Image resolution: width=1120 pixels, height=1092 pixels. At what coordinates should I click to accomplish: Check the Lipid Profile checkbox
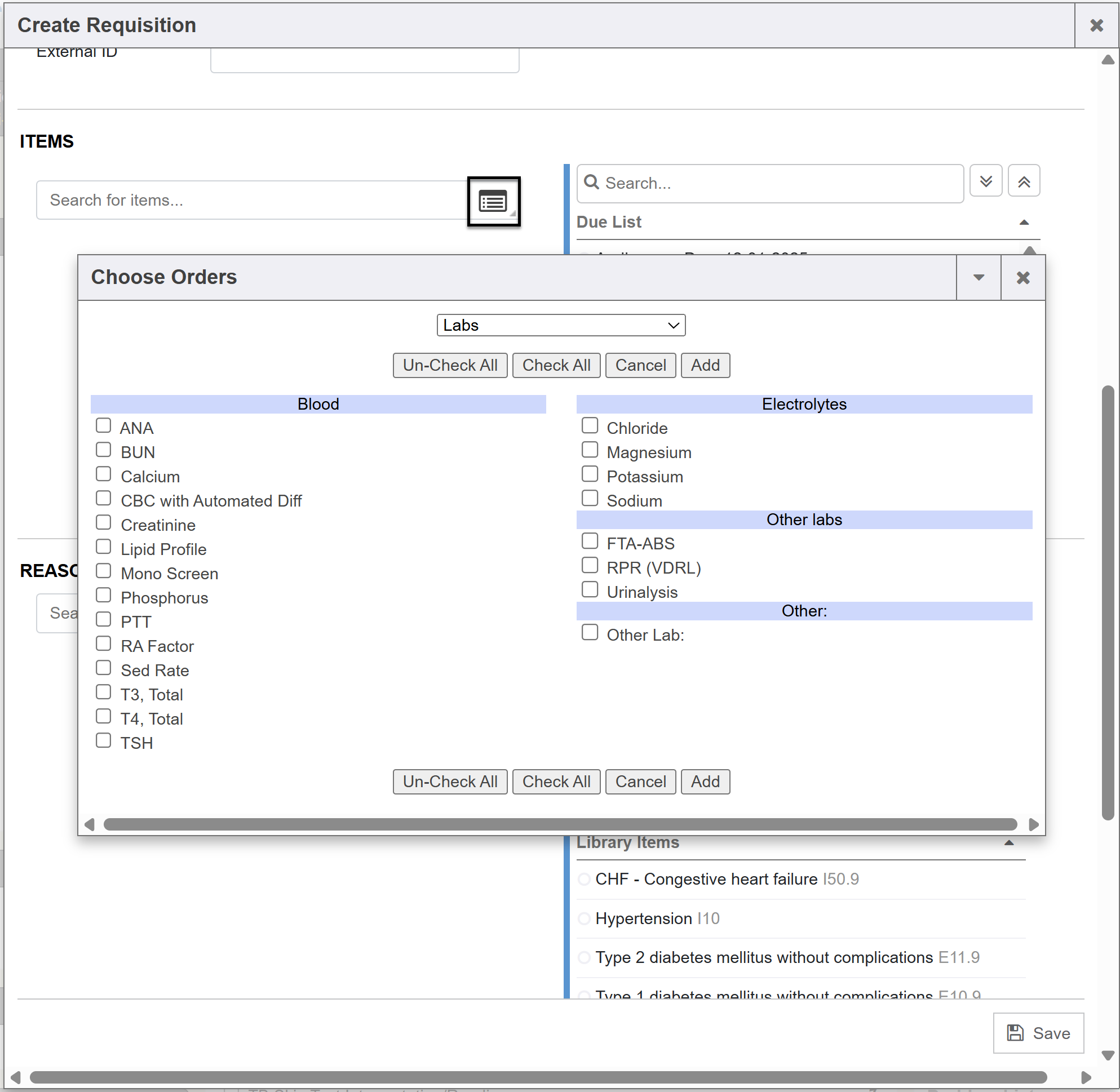[x=103, y=547]
